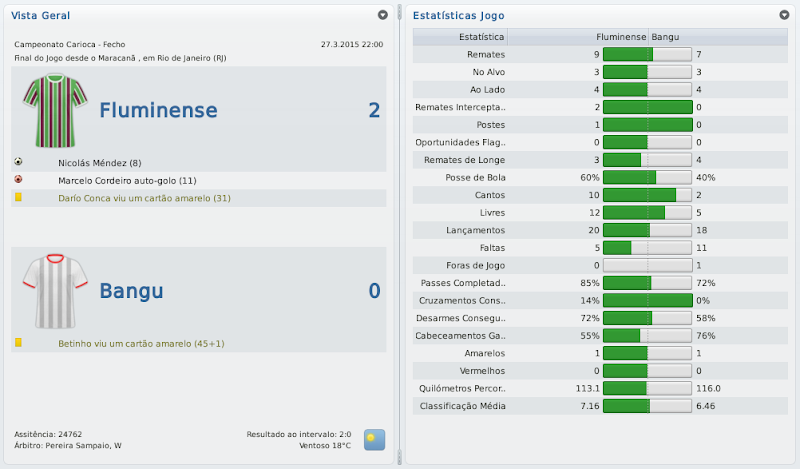
Task: Click Darío Conca's yellow card icon
Action: (18, 198)
